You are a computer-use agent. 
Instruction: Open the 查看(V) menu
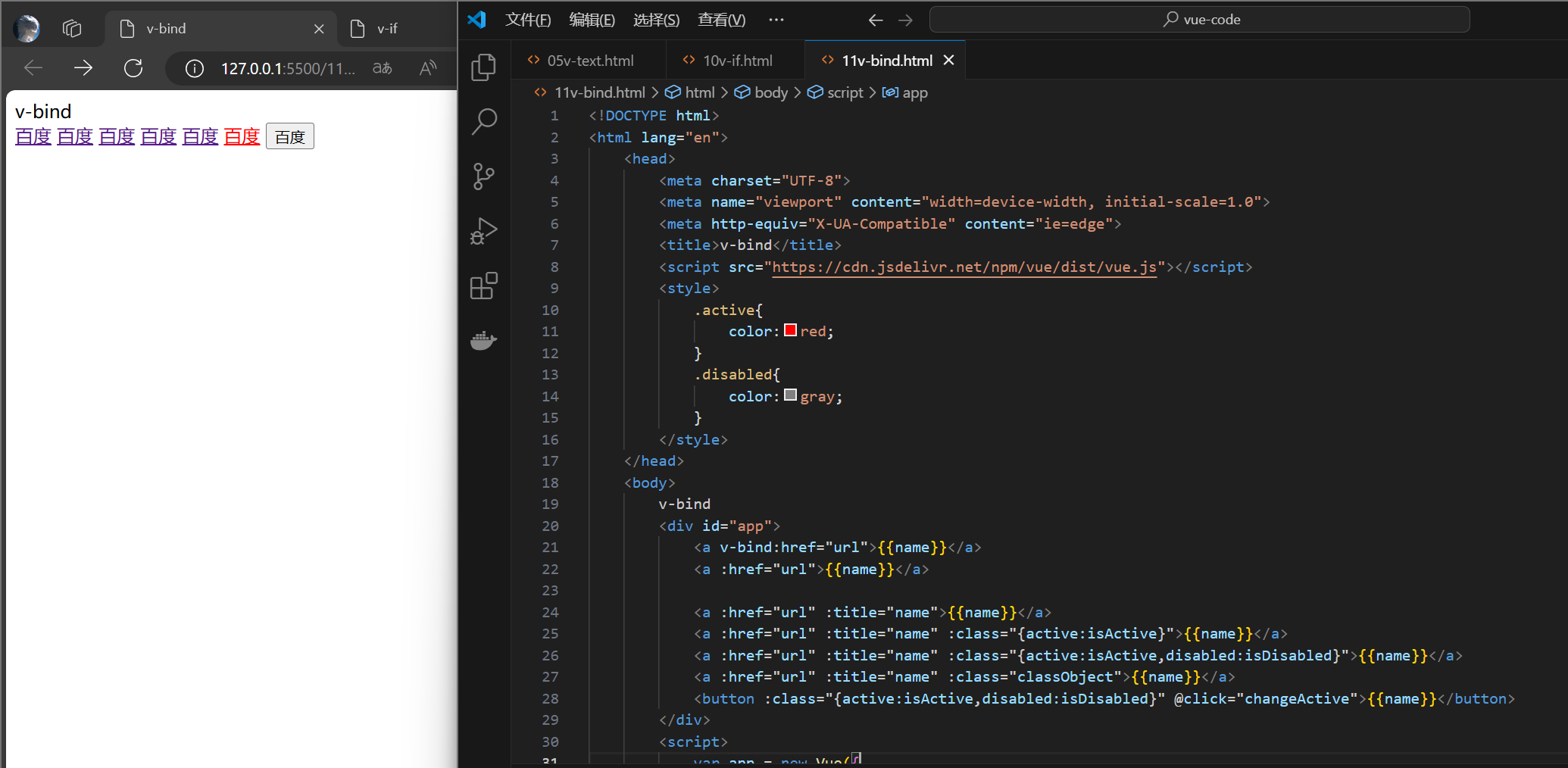pos(721,20)
